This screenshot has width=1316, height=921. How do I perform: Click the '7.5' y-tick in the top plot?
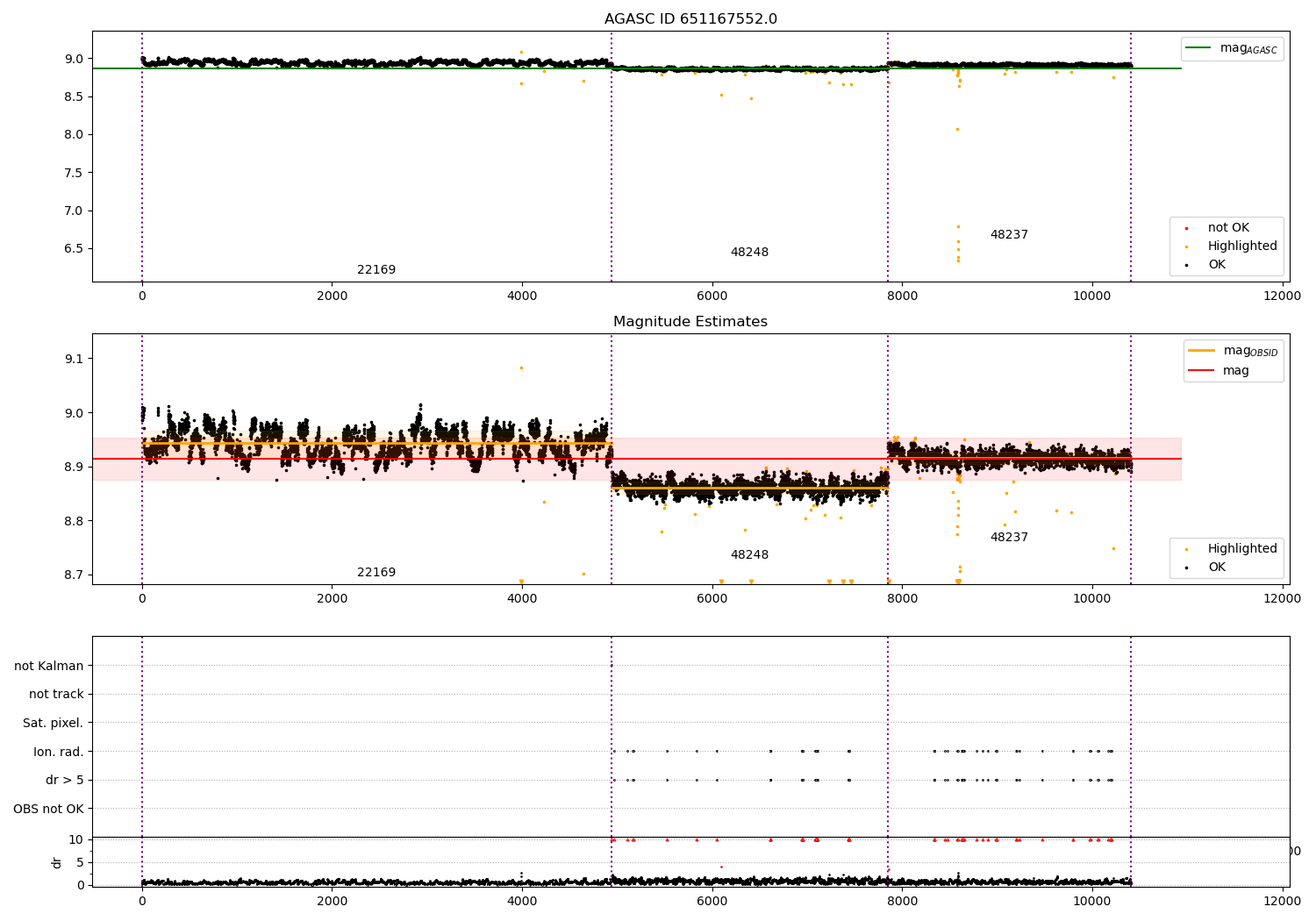75,173
